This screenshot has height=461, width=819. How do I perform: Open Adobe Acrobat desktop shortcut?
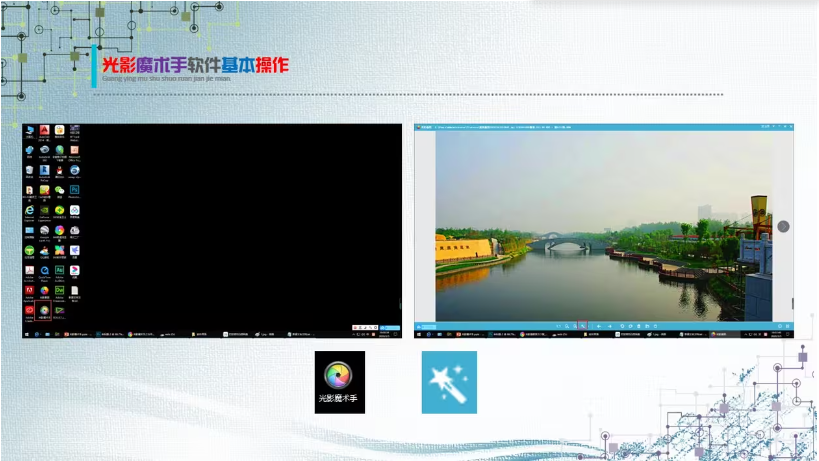pos(29,272)
